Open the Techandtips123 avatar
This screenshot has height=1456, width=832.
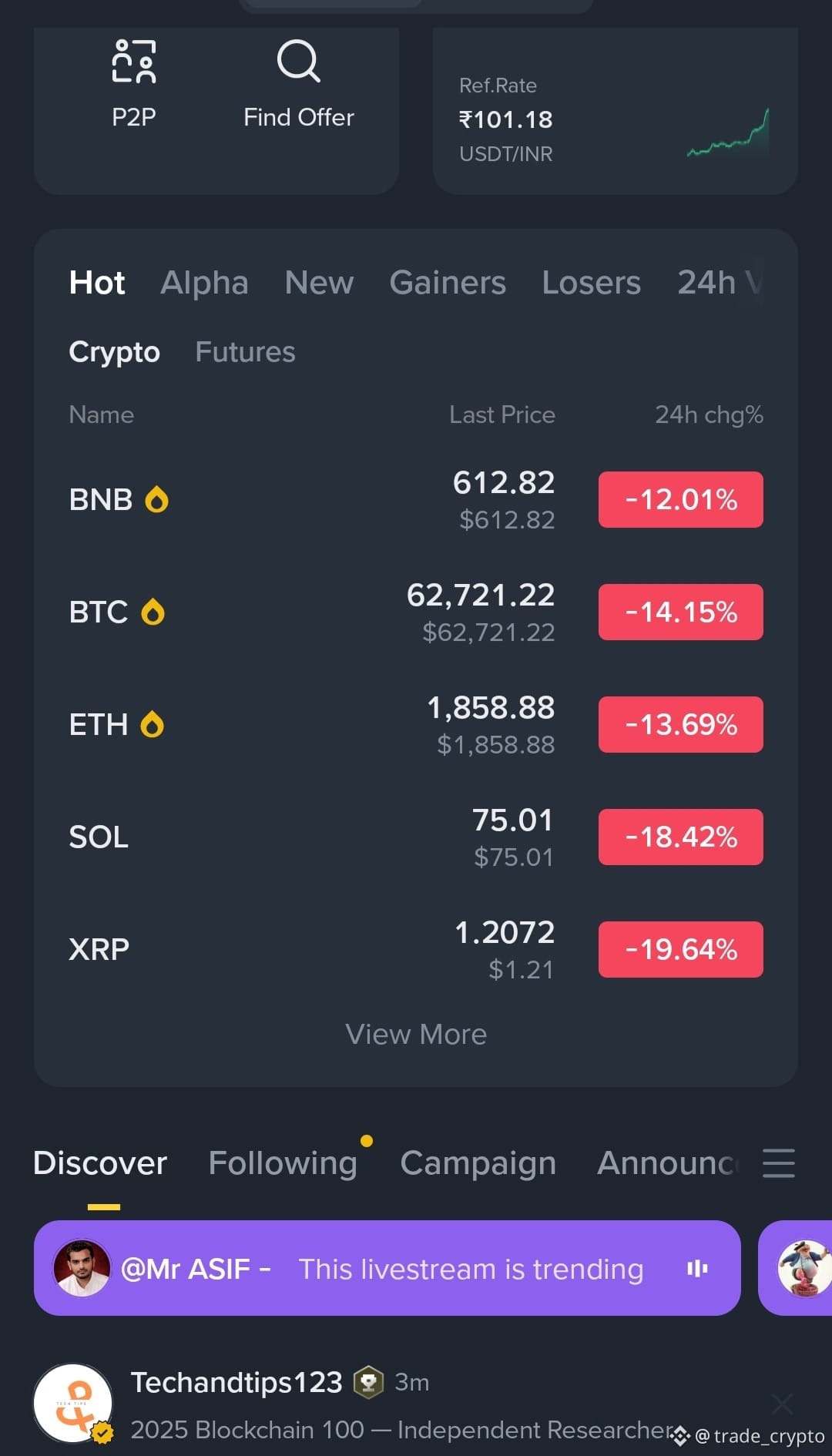tap(73, 1403)
